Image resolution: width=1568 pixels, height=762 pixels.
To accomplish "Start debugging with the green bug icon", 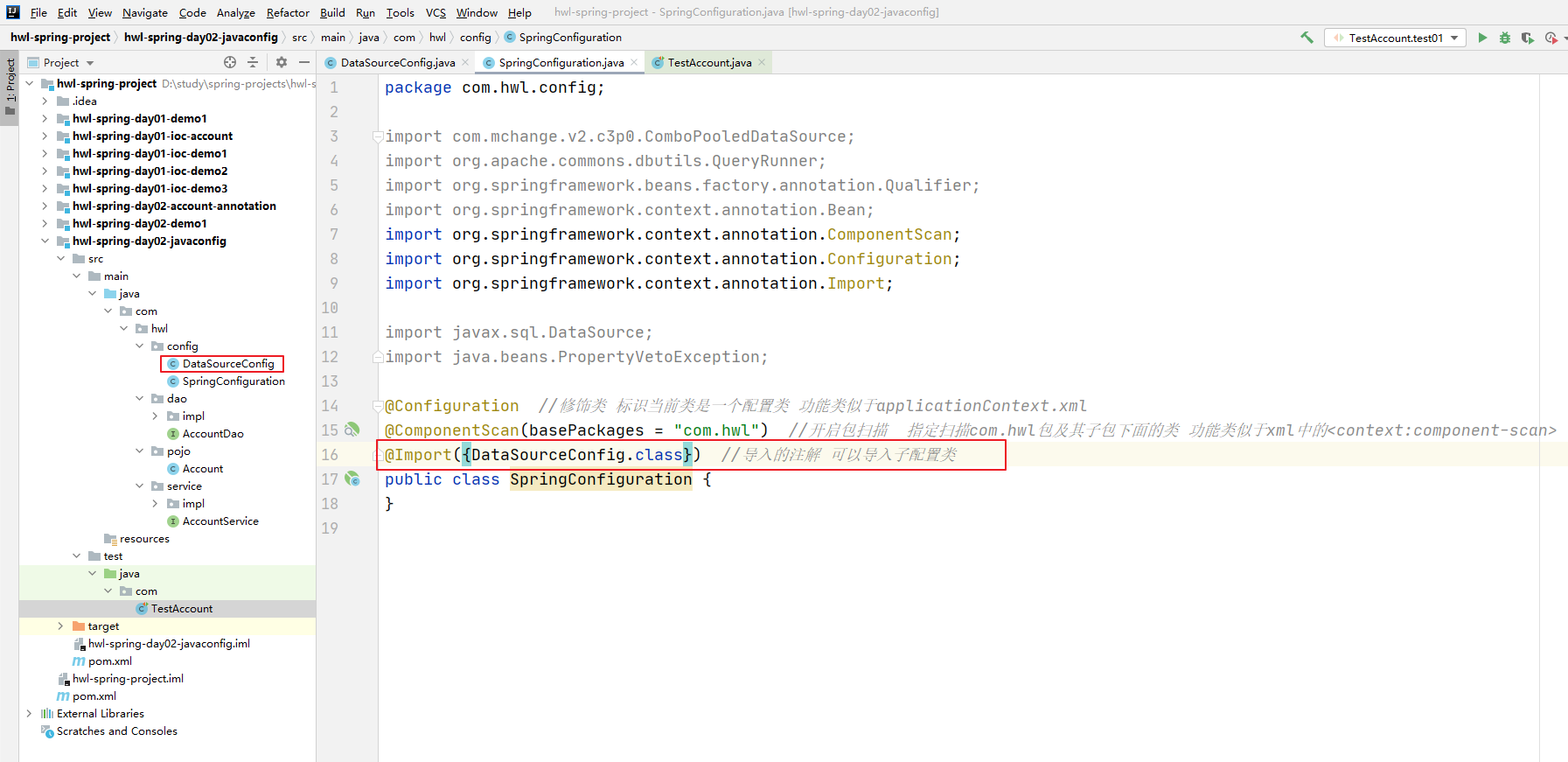I will pyautogui.click(x=1505, y=38).
